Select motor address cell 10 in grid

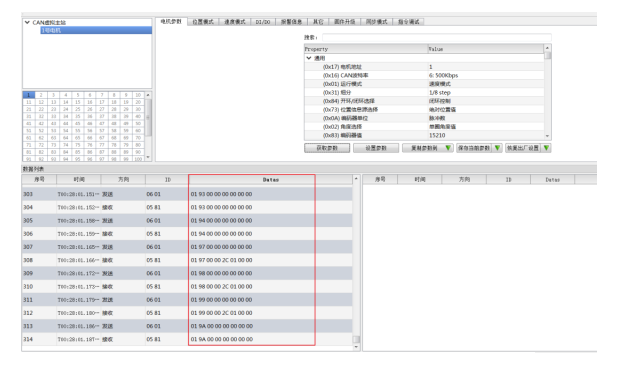138,95
